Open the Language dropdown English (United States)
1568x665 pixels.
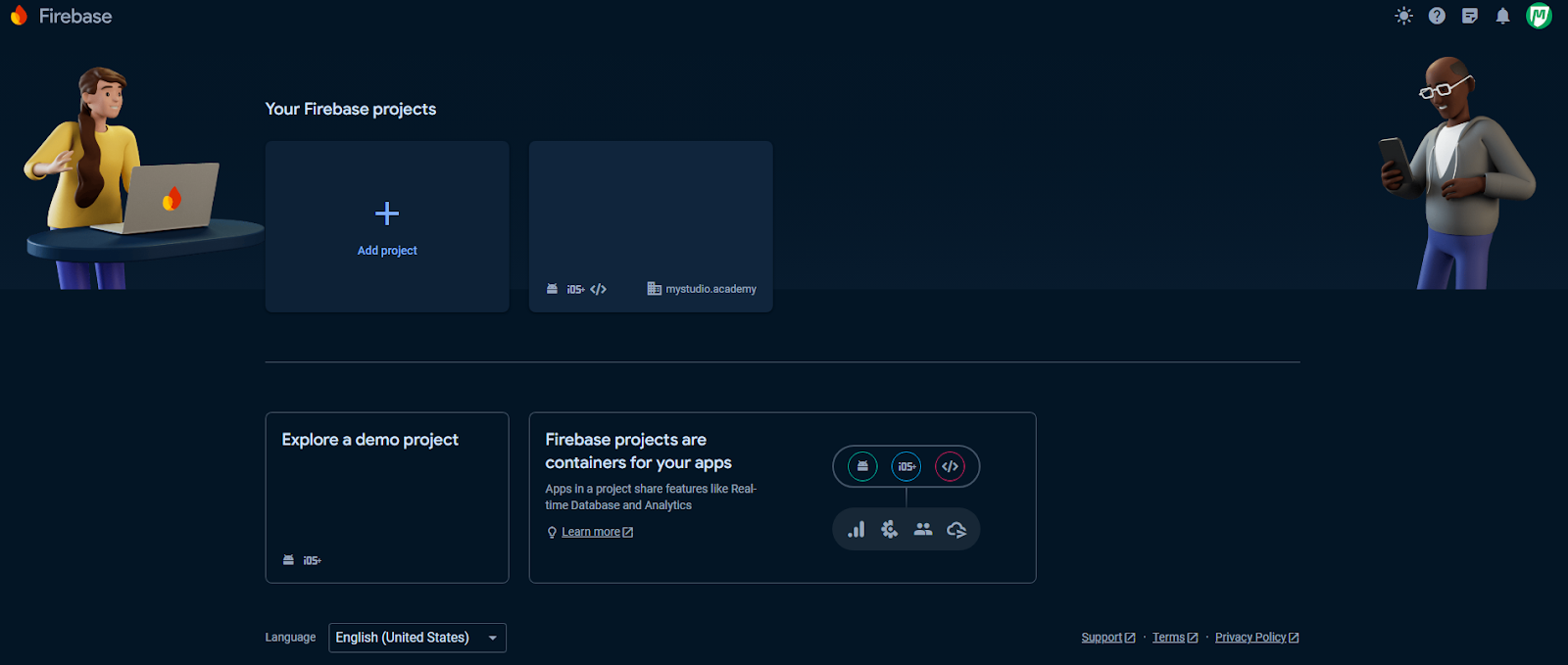tap(417, 638)
